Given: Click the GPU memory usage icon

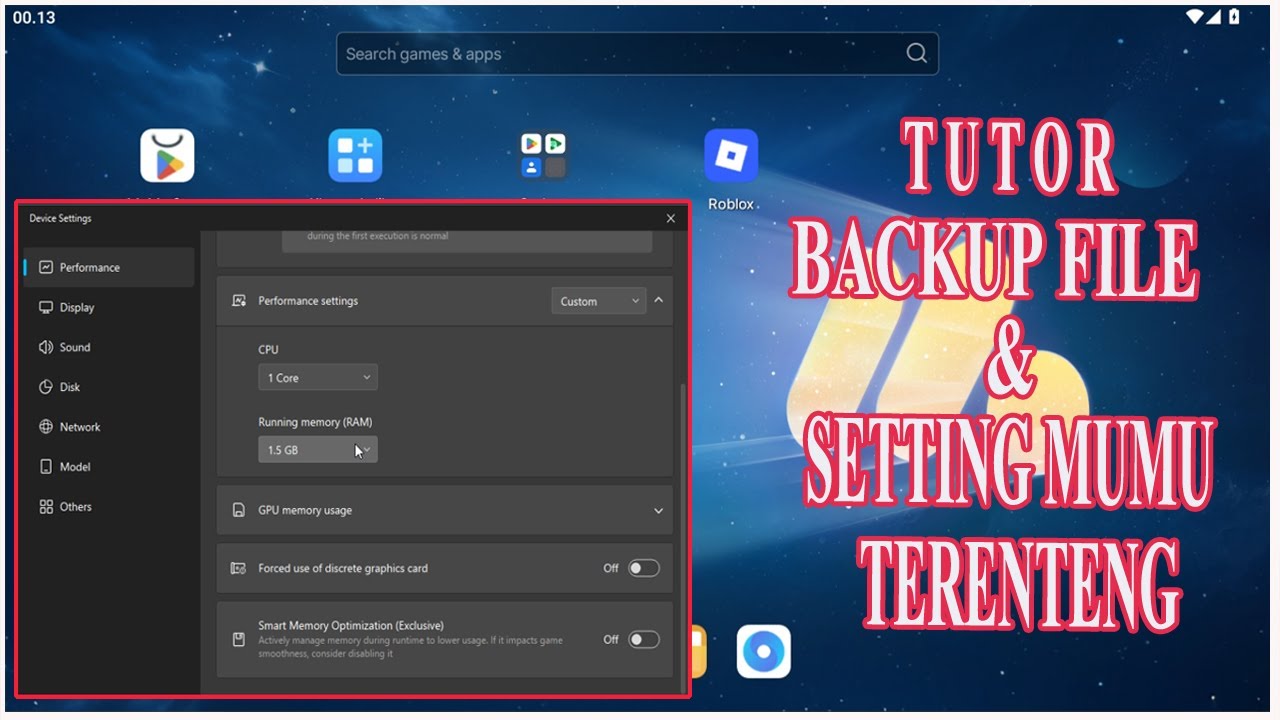Looking at the screenshot, I should tap(239, 510).
